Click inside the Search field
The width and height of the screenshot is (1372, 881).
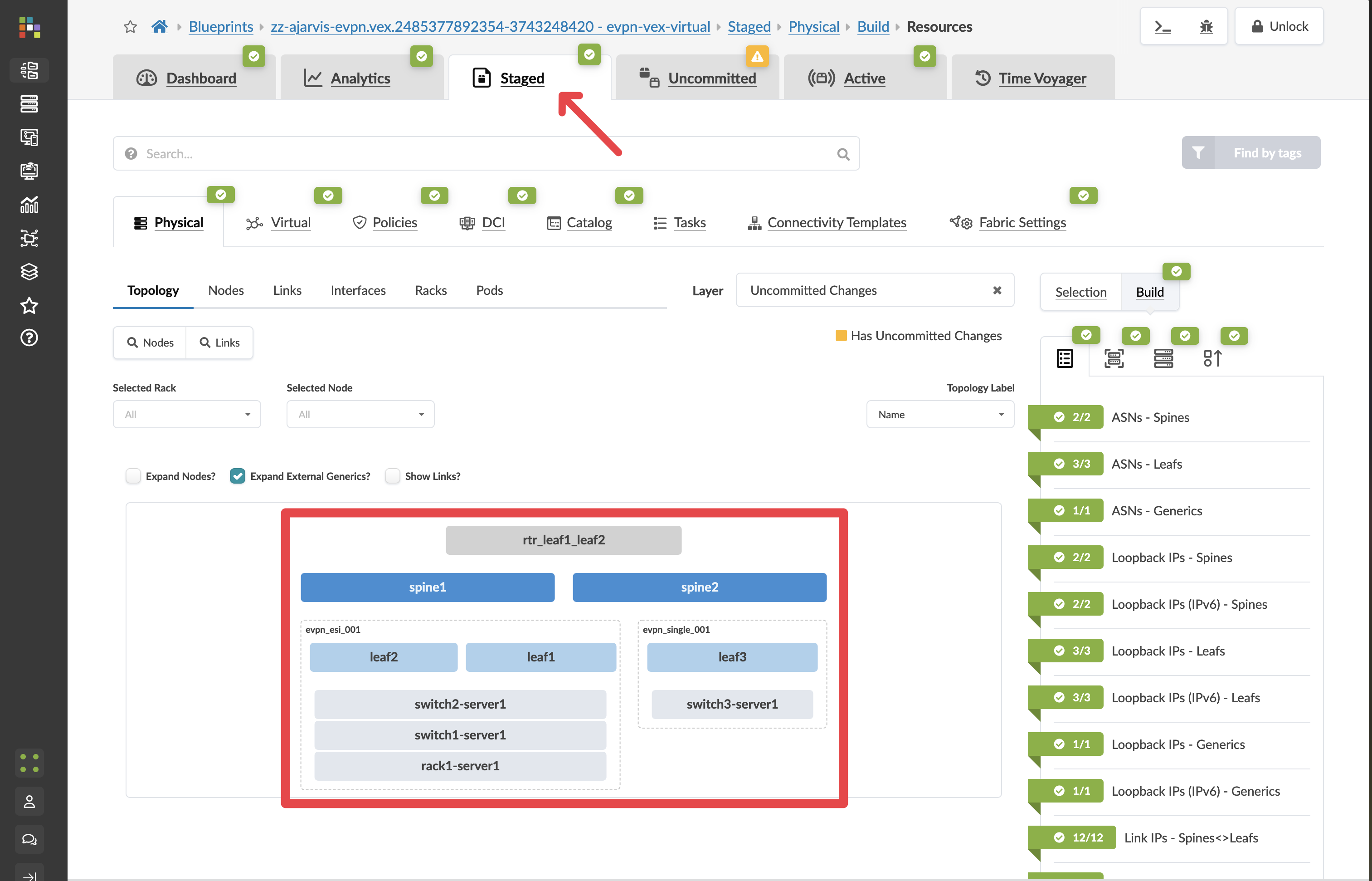coord(400,153)
